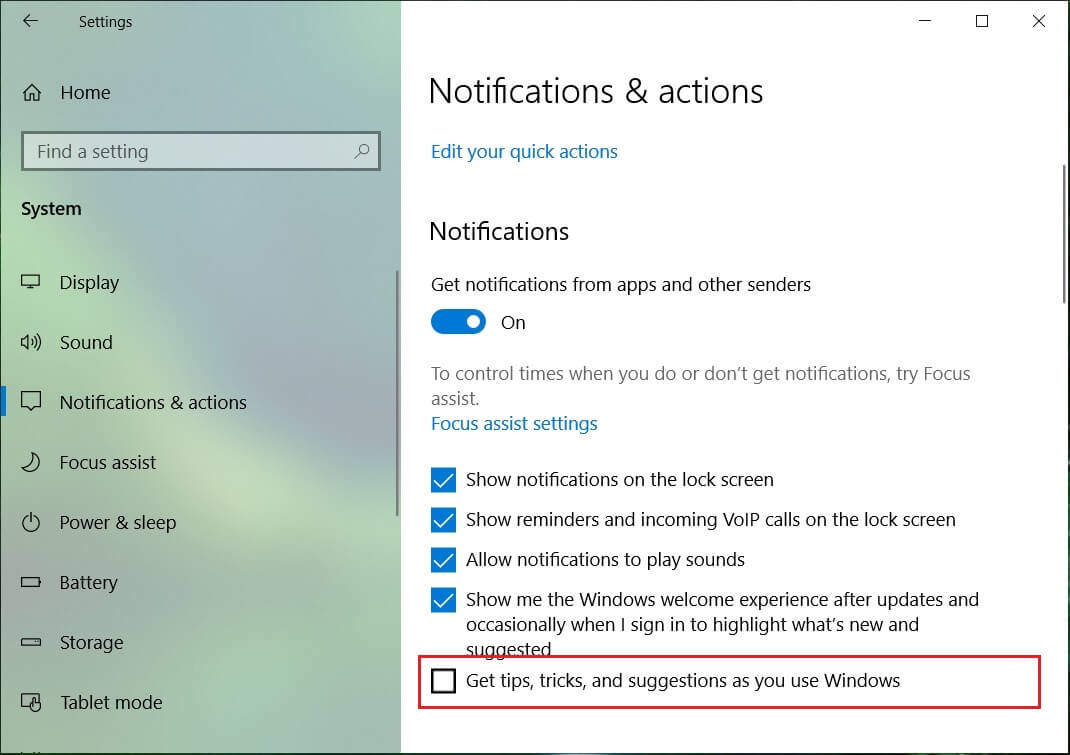Go back with the Settings back arrow

coord(30,21)
